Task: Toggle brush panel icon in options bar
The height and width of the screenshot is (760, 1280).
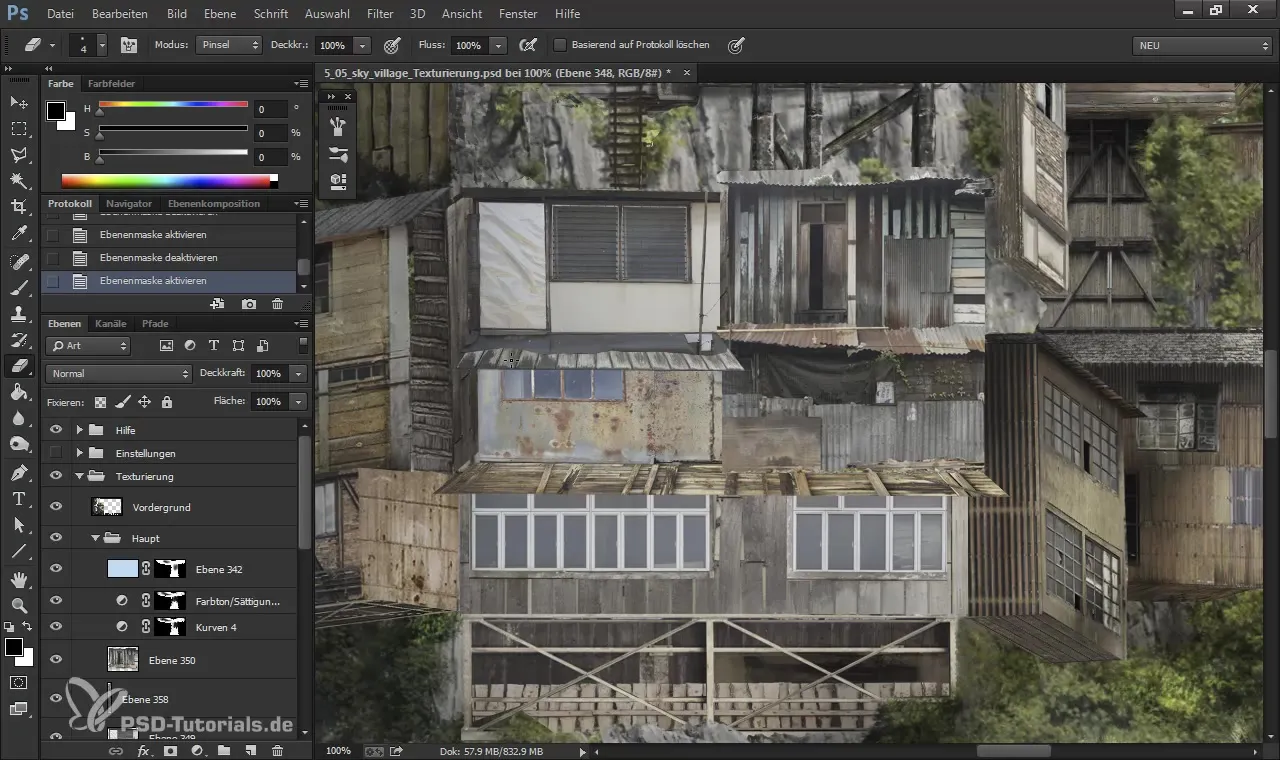Action: (x=129, y=45)
